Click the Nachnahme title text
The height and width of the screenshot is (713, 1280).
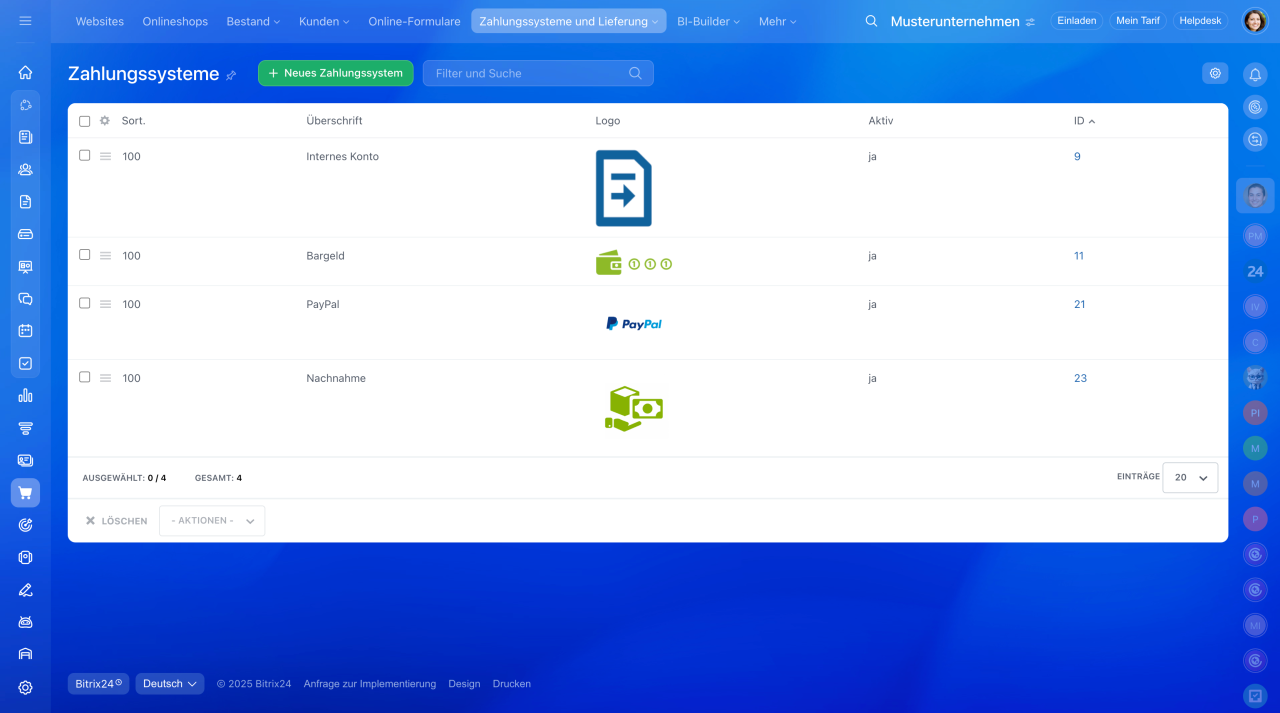[336, 378]
